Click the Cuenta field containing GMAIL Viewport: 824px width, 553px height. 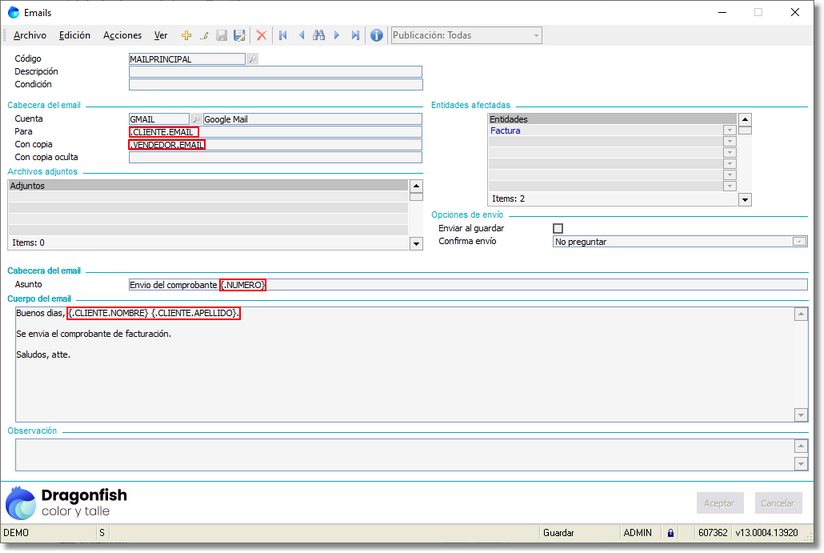159,119
